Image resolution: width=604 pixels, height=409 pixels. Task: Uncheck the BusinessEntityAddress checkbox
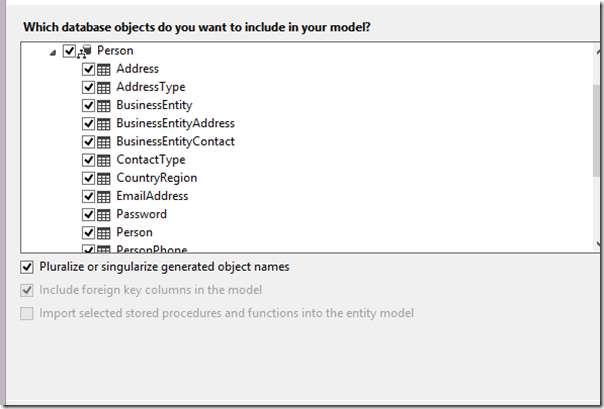point(89,123)
